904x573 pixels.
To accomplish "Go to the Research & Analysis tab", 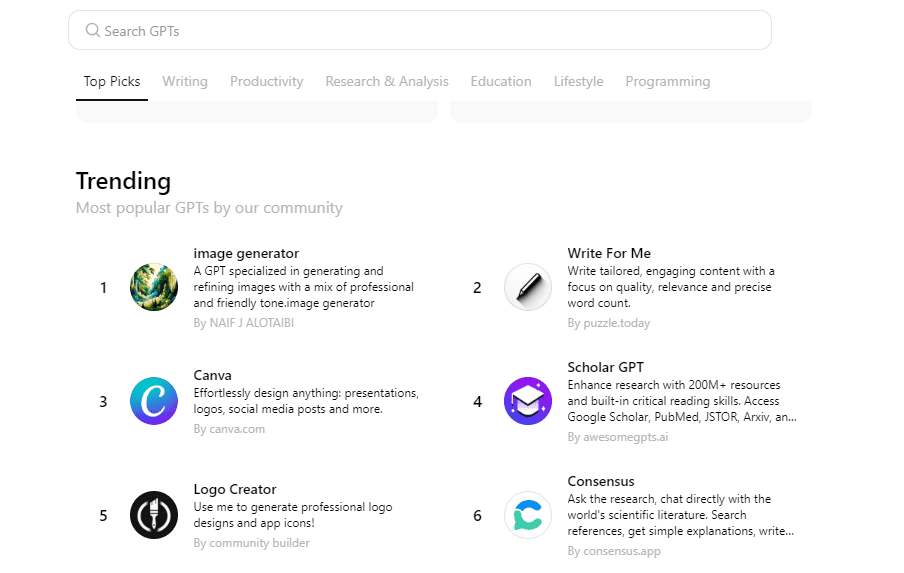I will pos(387,82).
